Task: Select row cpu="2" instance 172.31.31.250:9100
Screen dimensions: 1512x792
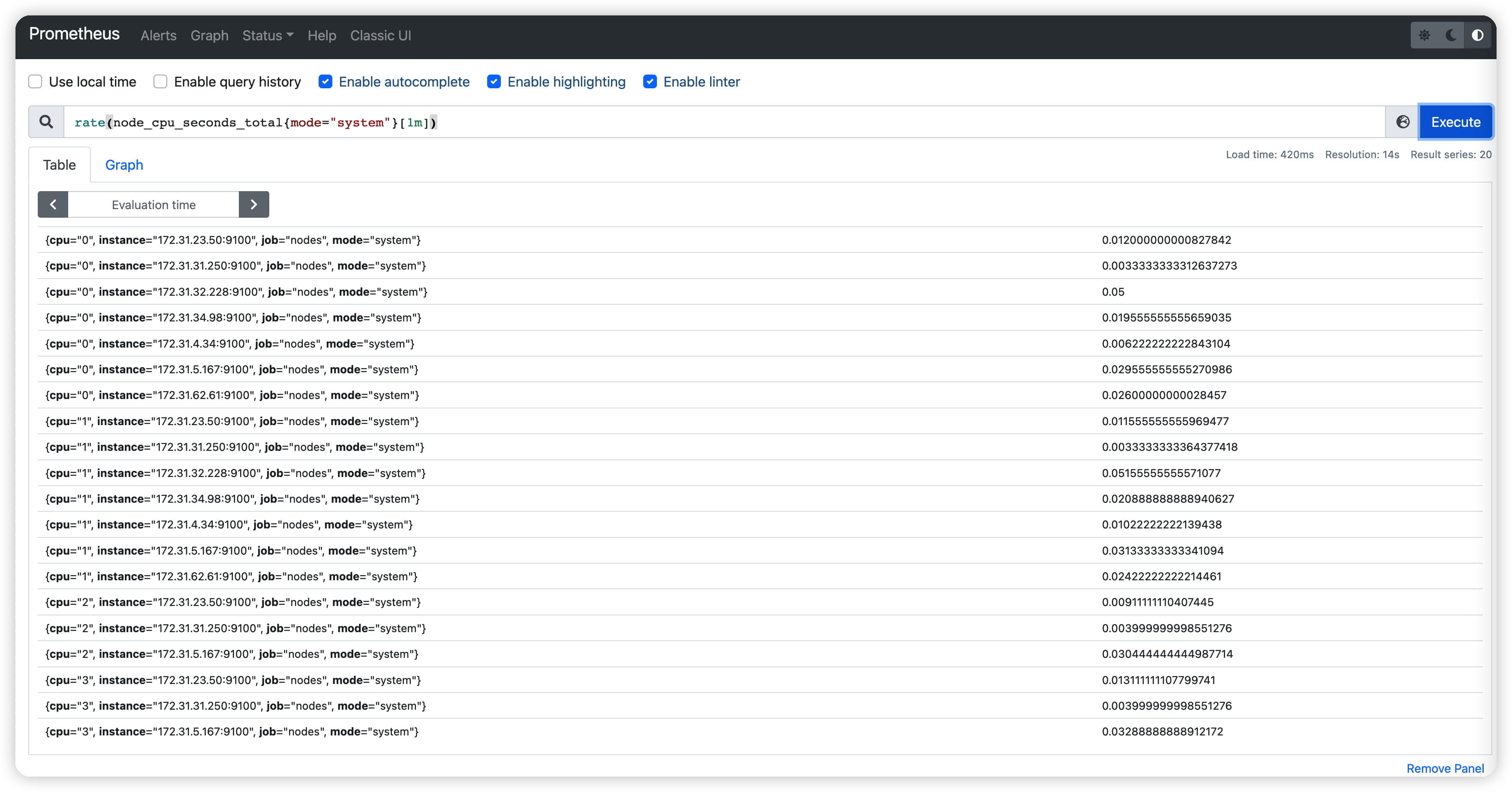Action: (760, 628)
